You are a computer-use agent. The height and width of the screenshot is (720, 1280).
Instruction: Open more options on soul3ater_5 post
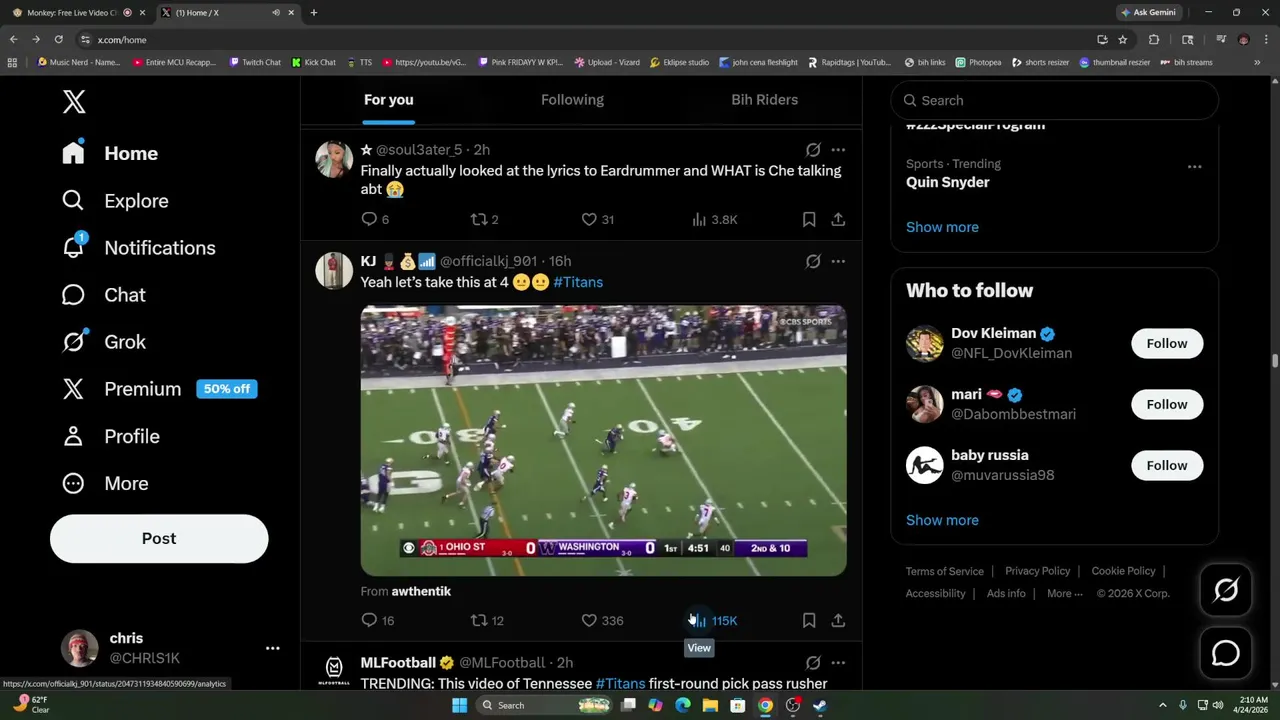(x=838, y=150)
